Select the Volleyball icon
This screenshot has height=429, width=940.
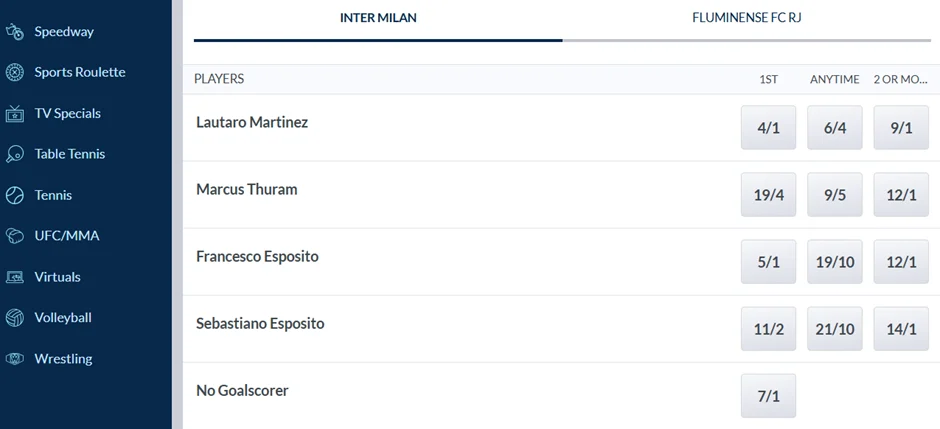pyautogui.click(x=15, y=318)
